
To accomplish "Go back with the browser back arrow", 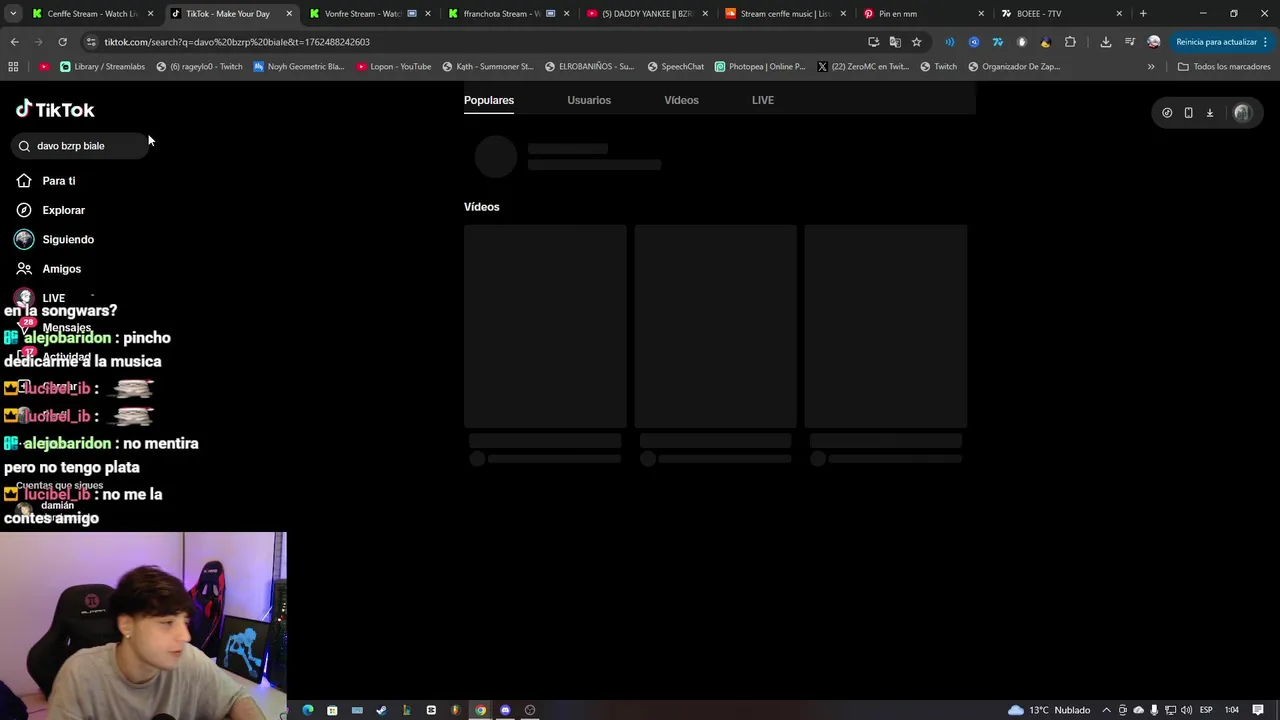I will [x=14, y=42].
